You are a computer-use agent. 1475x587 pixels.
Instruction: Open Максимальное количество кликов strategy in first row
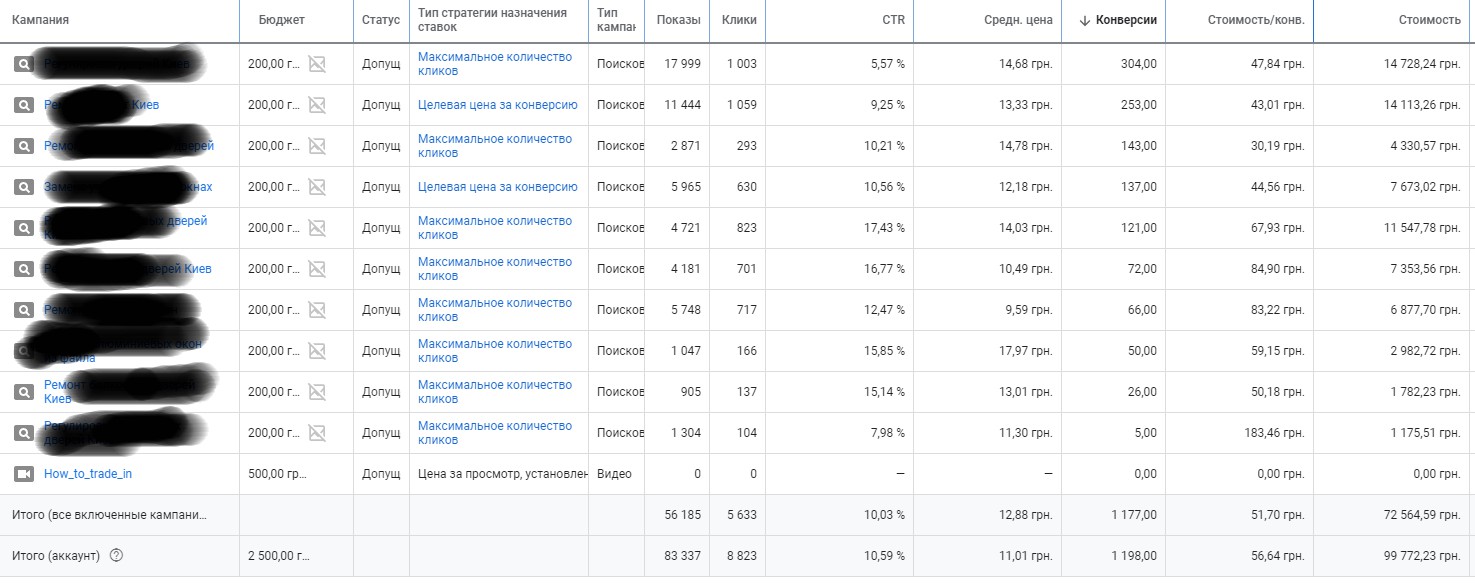495,64
